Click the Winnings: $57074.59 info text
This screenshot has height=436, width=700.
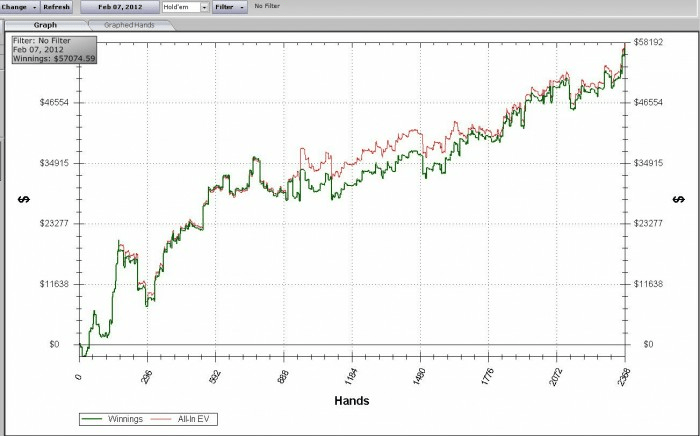pyautogui.click(x=54, y=58)
